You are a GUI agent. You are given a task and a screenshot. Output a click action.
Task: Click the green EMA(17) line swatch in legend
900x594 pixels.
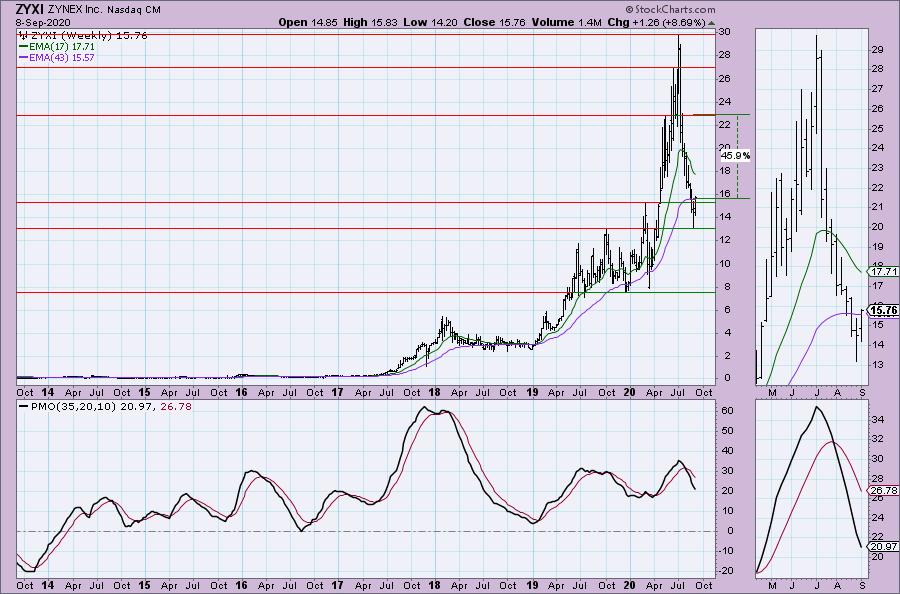coord(24,46)
